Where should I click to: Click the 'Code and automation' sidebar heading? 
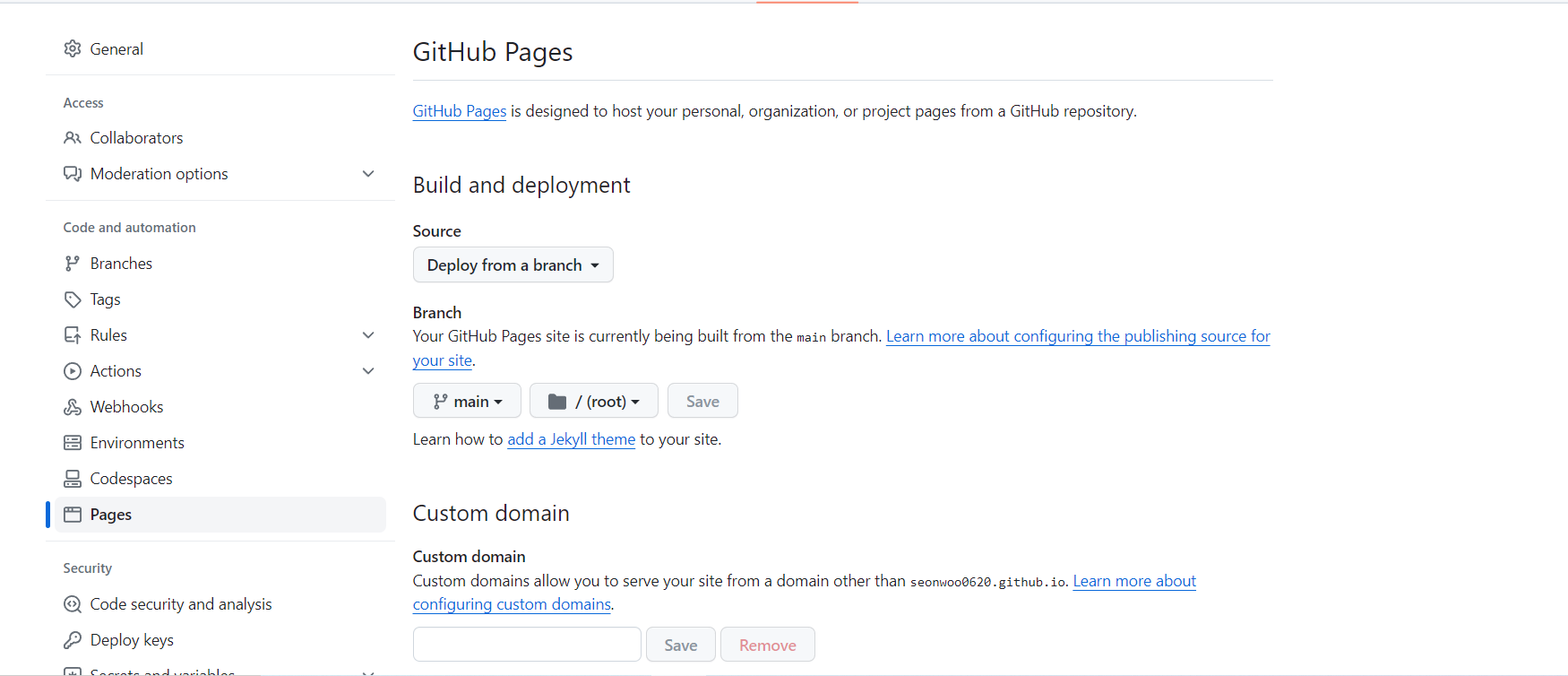pos(130,228)
